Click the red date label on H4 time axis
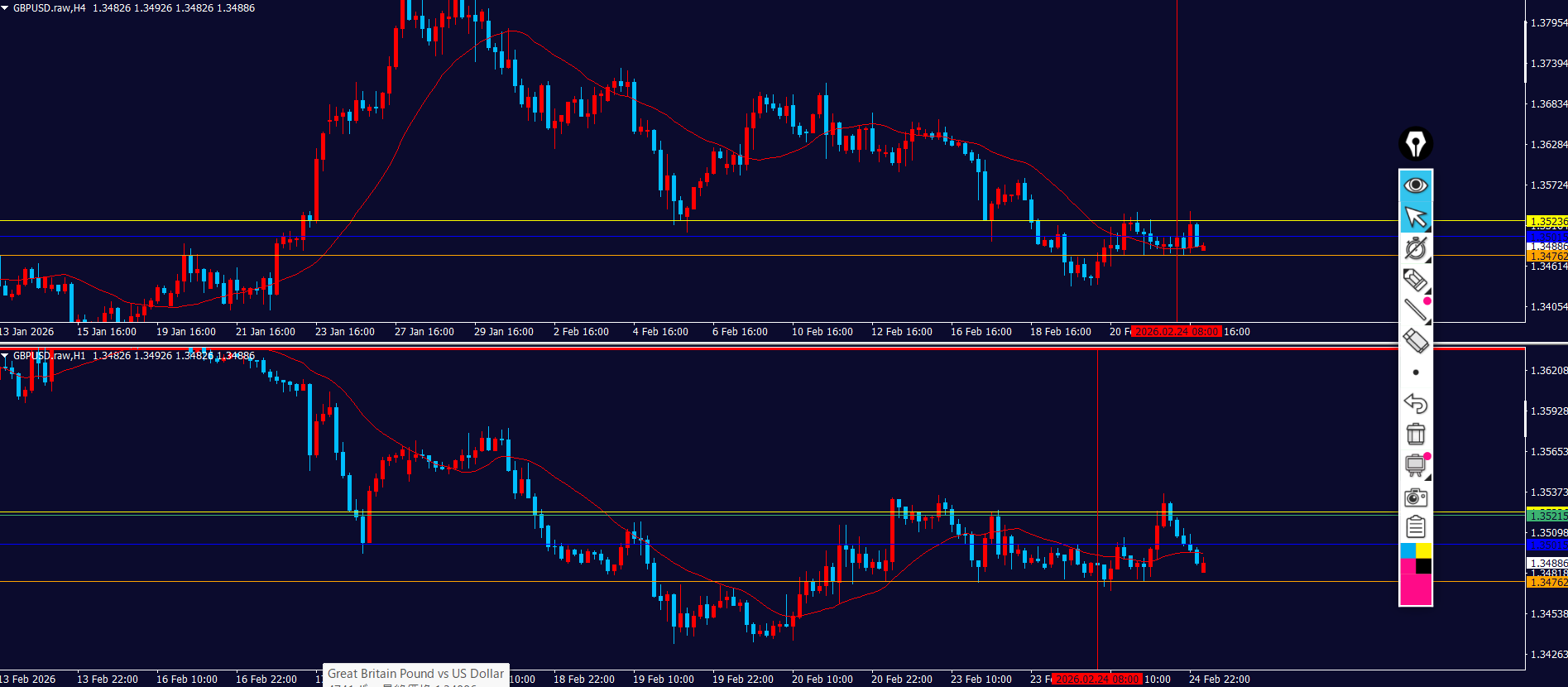The width and height of the screenshot is (1568, 687). (x=1176, y=332)
